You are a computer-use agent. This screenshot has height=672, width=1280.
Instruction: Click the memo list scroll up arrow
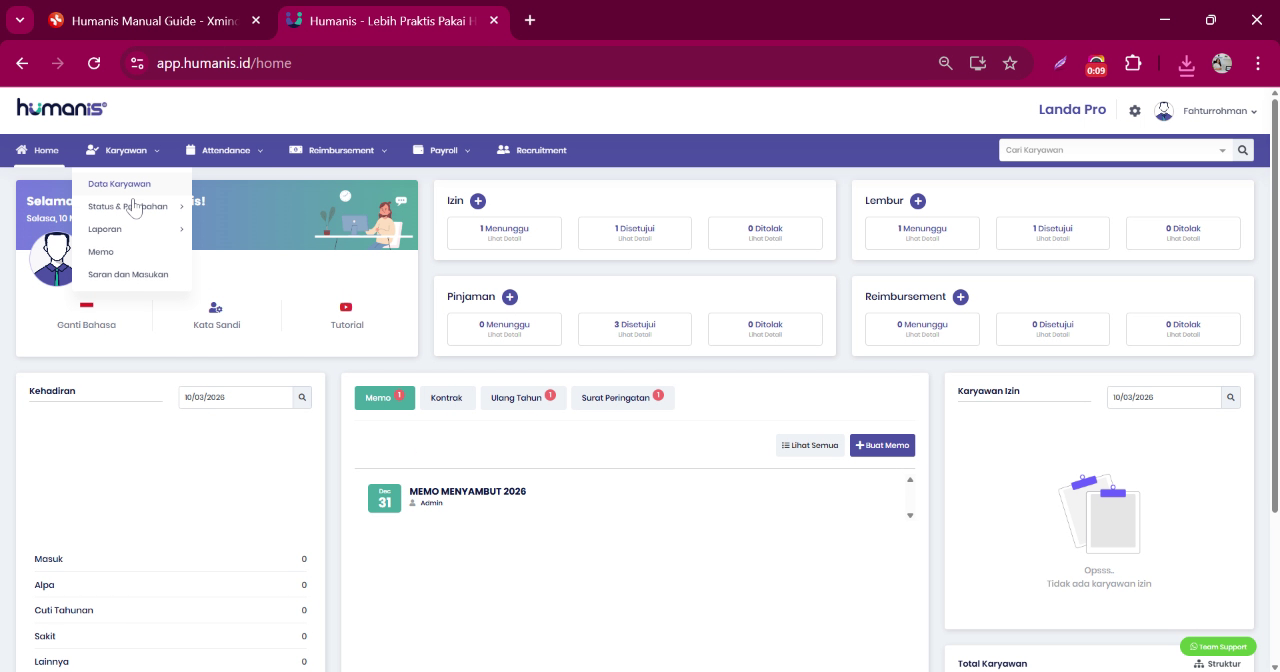[x=910, y=480]
